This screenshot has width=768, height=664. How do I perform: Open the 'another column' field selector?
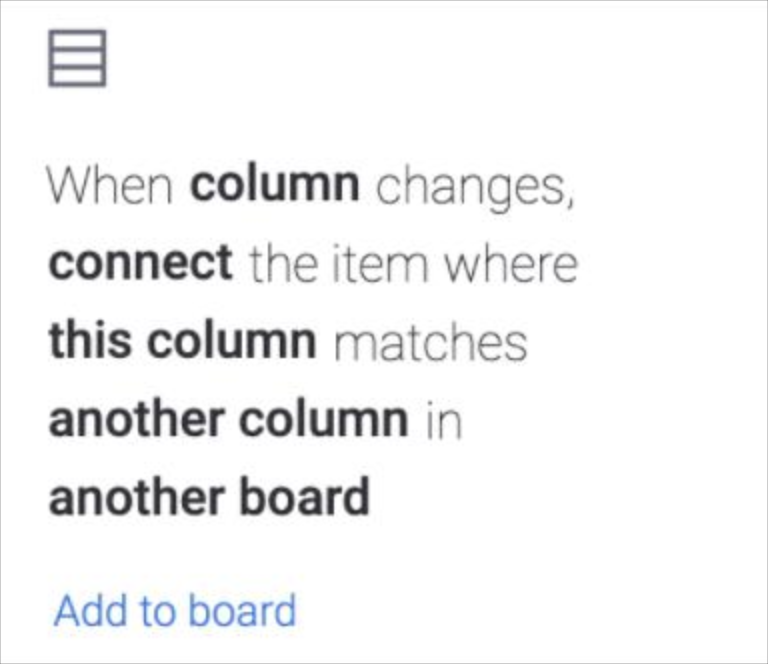228,420
